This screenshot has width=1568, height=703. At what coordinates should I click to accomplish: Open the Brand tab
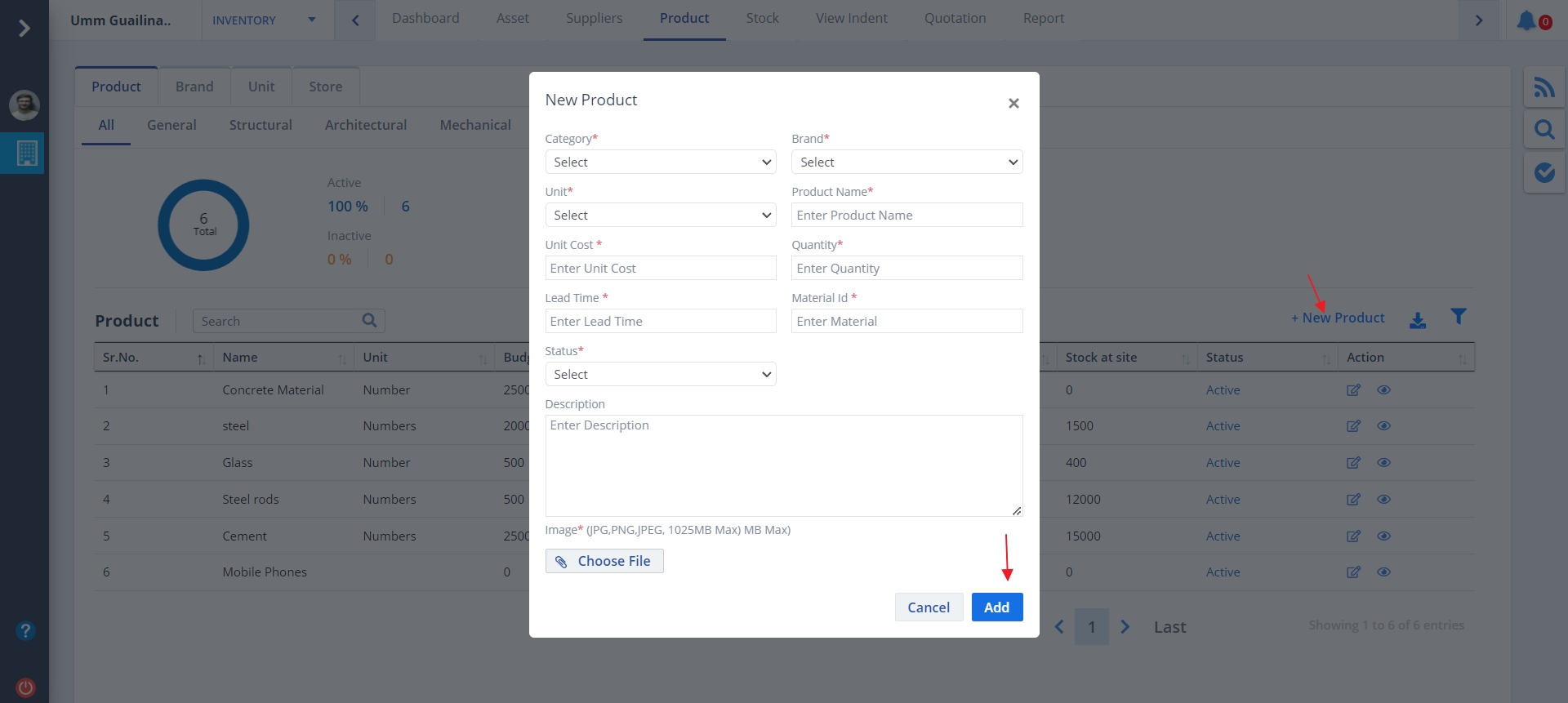(x=194, y=87)
